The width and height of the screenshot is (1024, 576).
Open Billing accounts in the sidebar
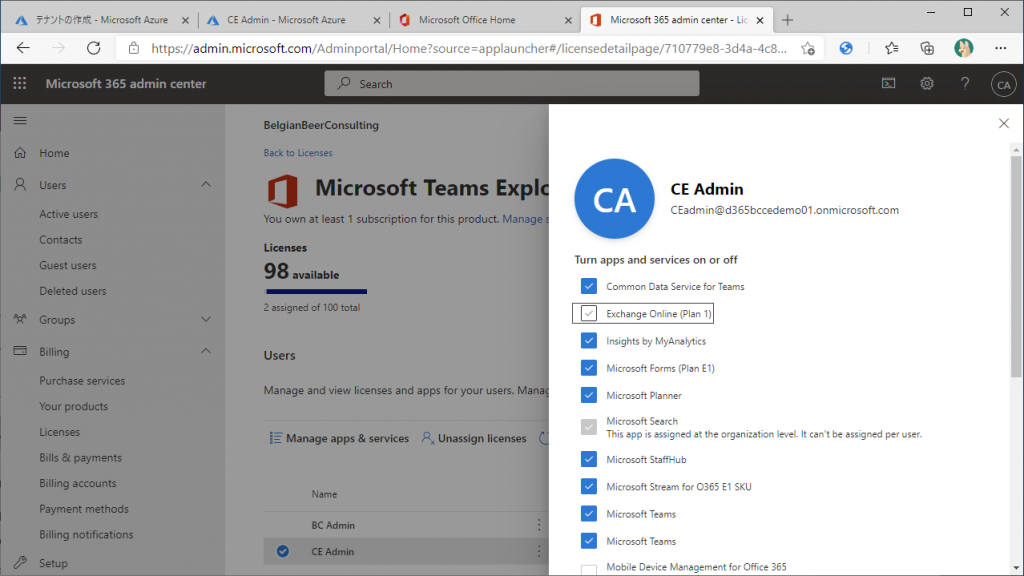78,483
